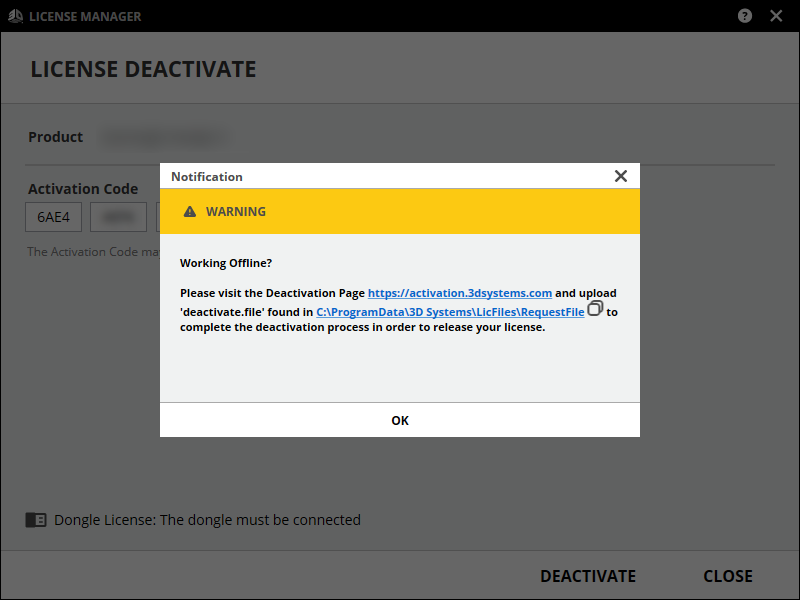Select the 6AE4 activation code field

coord(53,217)
